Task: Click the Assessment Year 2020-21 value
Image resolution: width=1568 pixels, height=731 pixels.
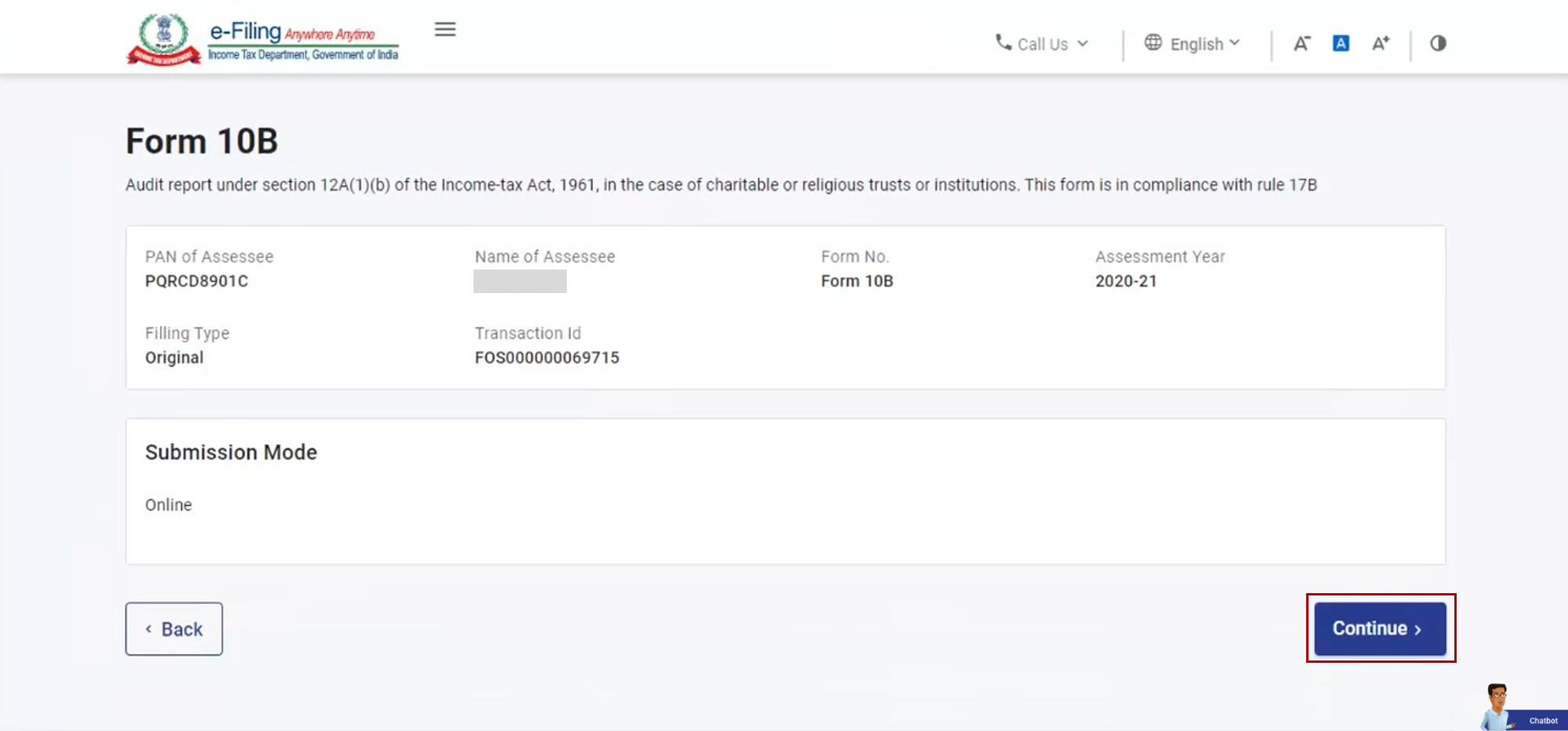Action: coord(1126,281)
